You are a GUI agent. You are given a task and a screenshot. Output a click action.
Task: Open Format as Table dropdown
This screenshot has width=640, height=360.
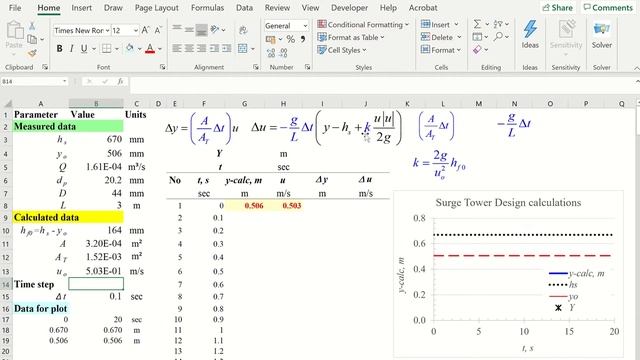coord(351,37)
